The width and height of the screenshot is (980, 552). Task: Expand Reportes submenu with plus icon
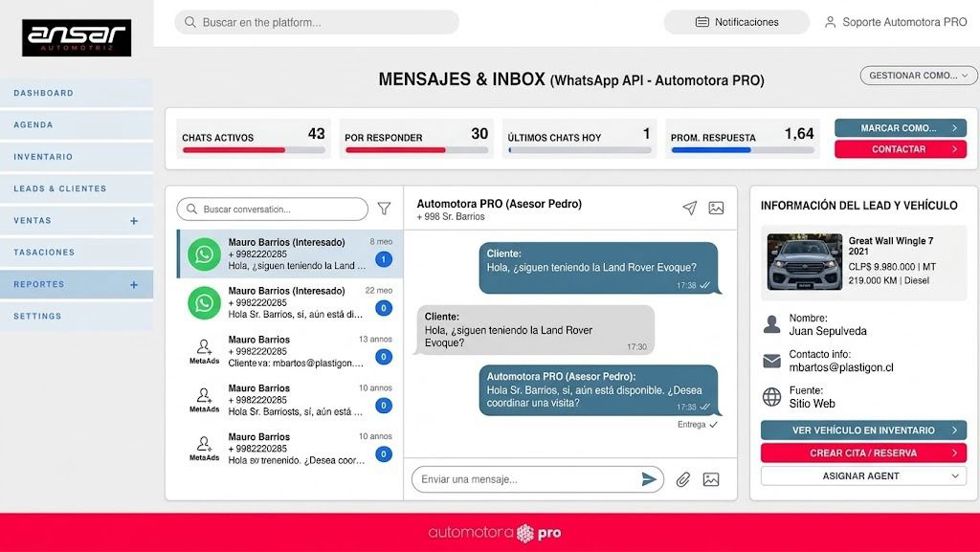click(x=134, y=284)
